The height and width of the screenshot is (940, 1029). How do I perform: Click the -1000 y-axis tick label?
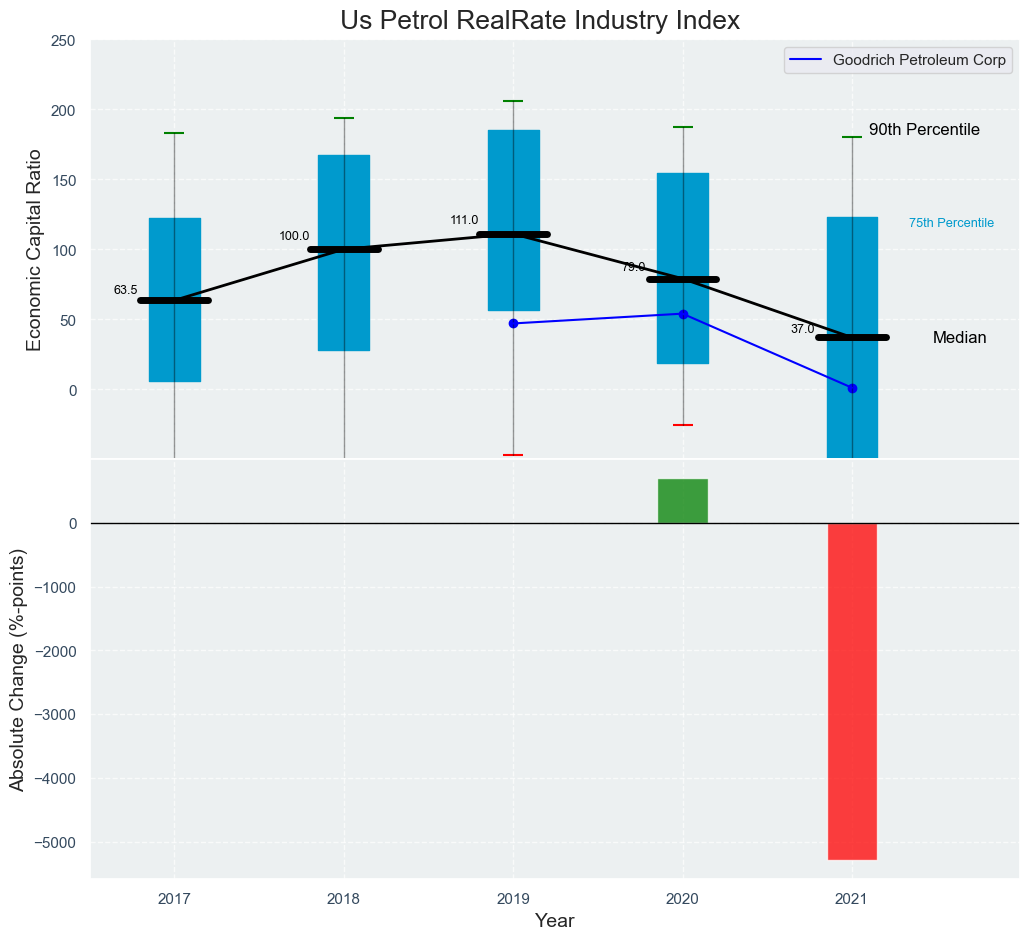(x=57, y=588)
